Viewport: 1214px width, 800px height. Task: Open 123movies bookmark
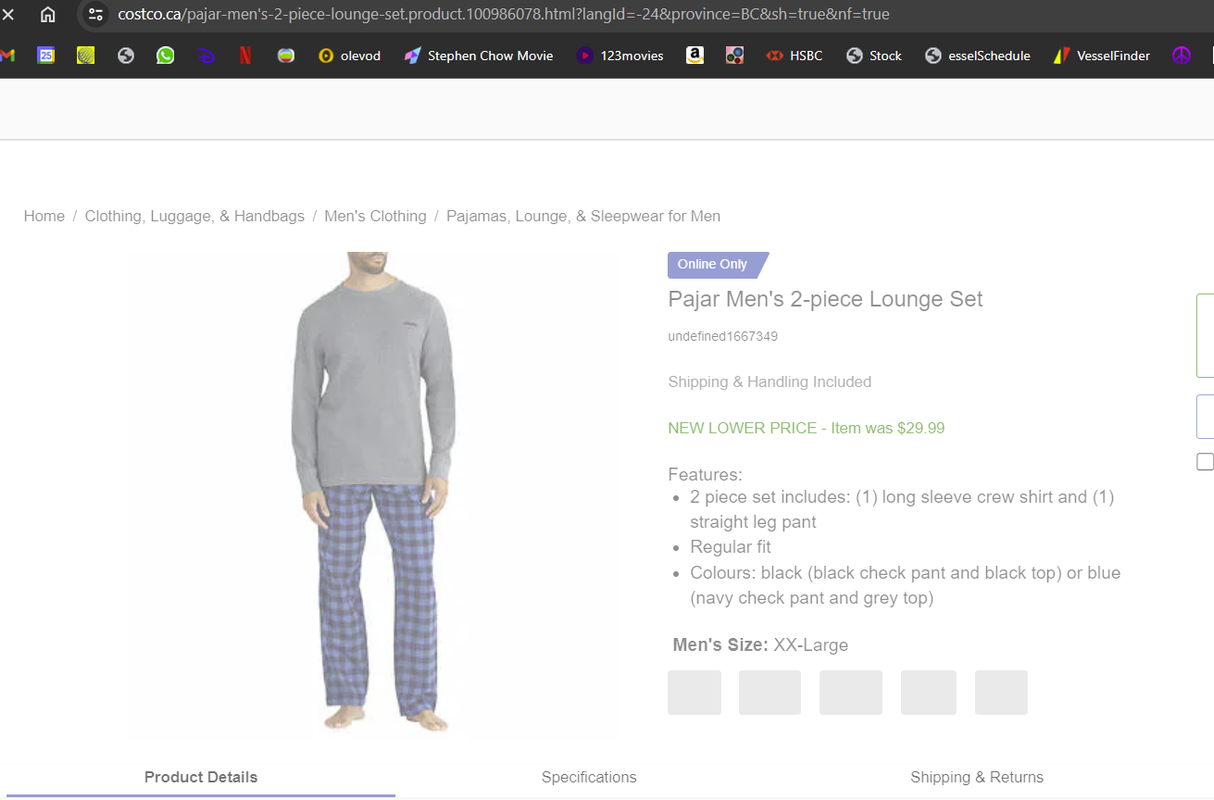pyautogui.click(x=620, y=56)
